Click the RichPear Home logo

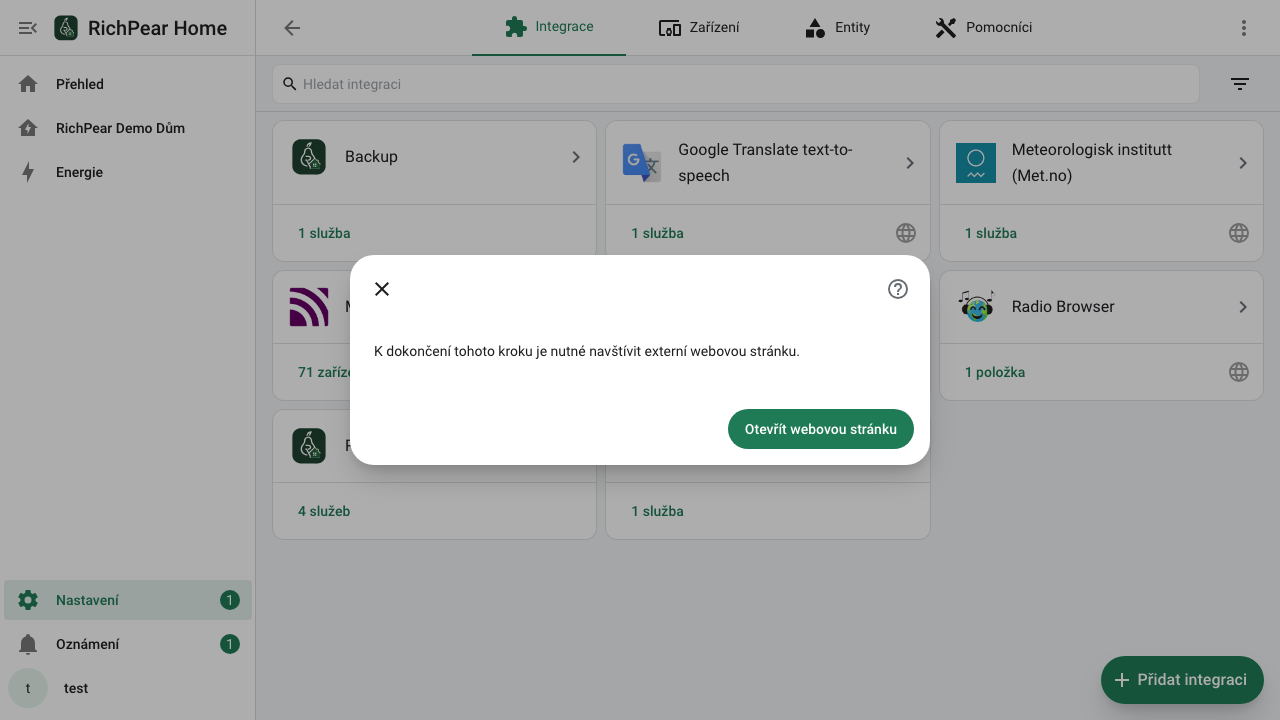coord(66,28)
